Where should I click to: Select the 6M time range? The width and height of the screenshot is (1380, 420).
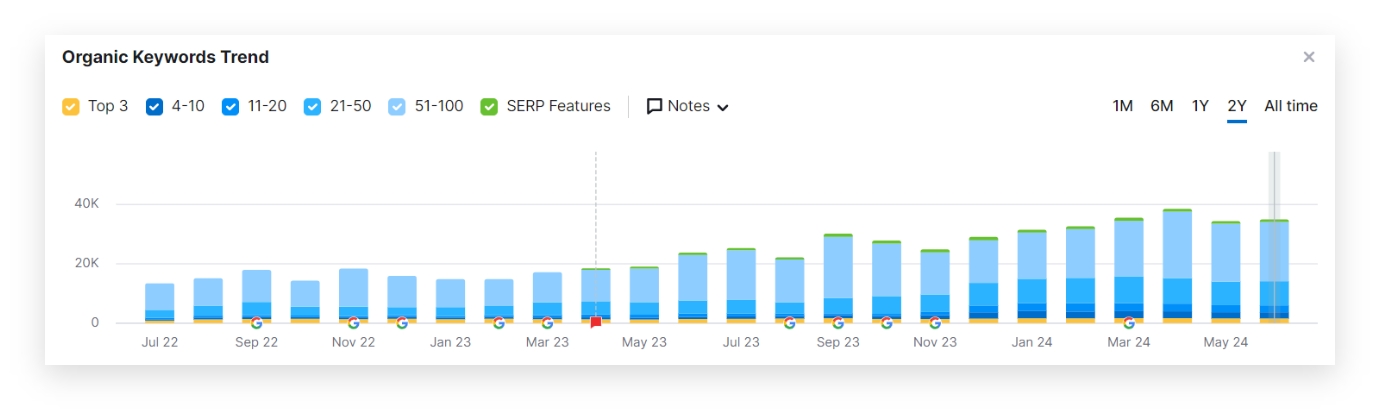(x=1162, y=106)
